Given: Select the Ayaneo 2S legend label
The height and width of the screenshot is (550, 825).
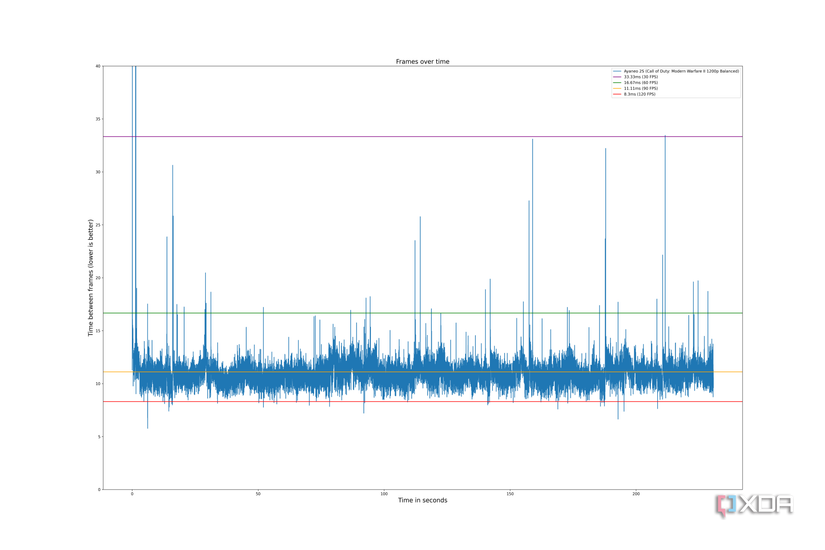Looking at the screenshot, I should click(x=681, y=71).
